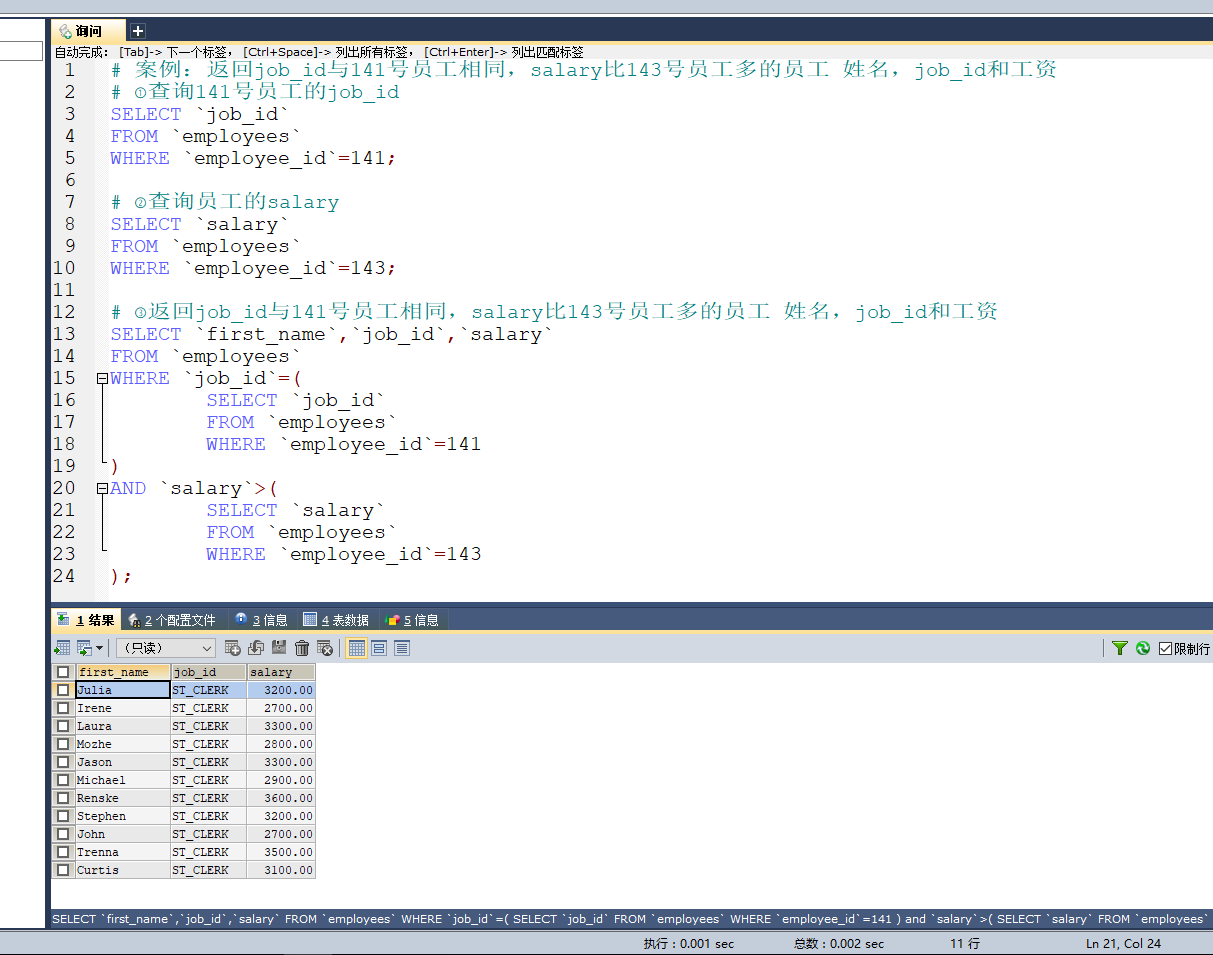Place cursor on WHERE `employee_id`=141; at line 5

point(254,159)
